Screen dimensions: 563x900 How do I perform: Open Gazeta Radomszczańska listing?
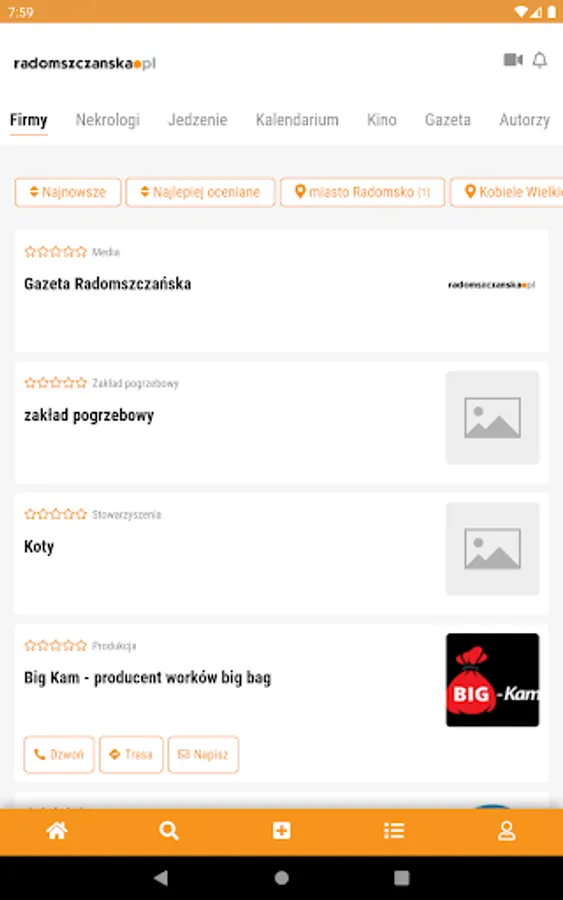click(x=281, y=291)
